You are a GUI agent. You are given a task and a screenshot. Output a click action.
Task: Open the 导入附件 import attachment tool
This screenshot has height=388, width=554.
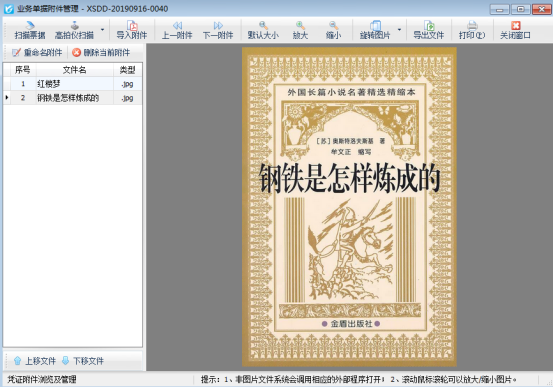pyautogui.click(x=132, y=30)
